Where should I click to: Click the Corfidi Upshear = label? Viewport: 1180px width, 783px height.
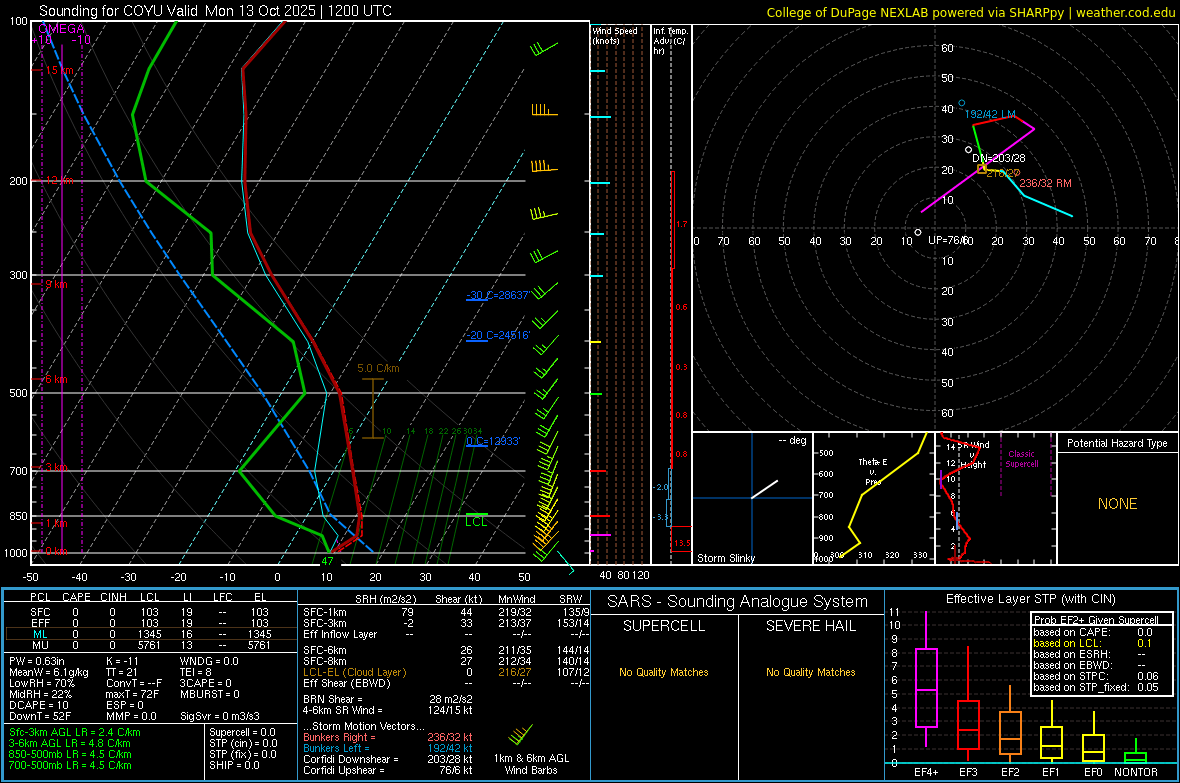pos(343,770)
